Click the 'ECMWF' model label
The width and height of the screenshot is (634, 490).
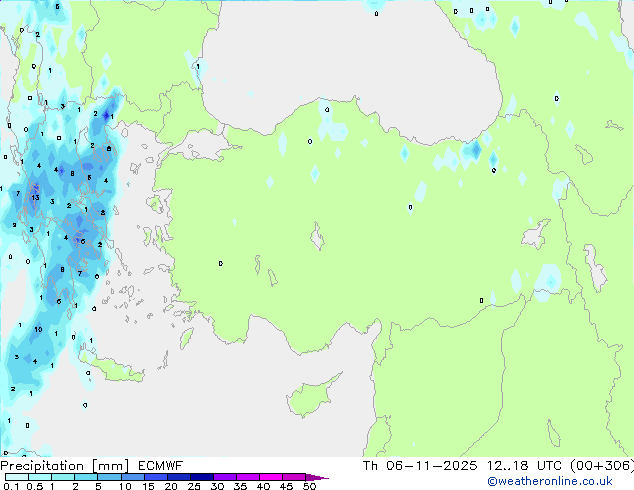(161, 466)
